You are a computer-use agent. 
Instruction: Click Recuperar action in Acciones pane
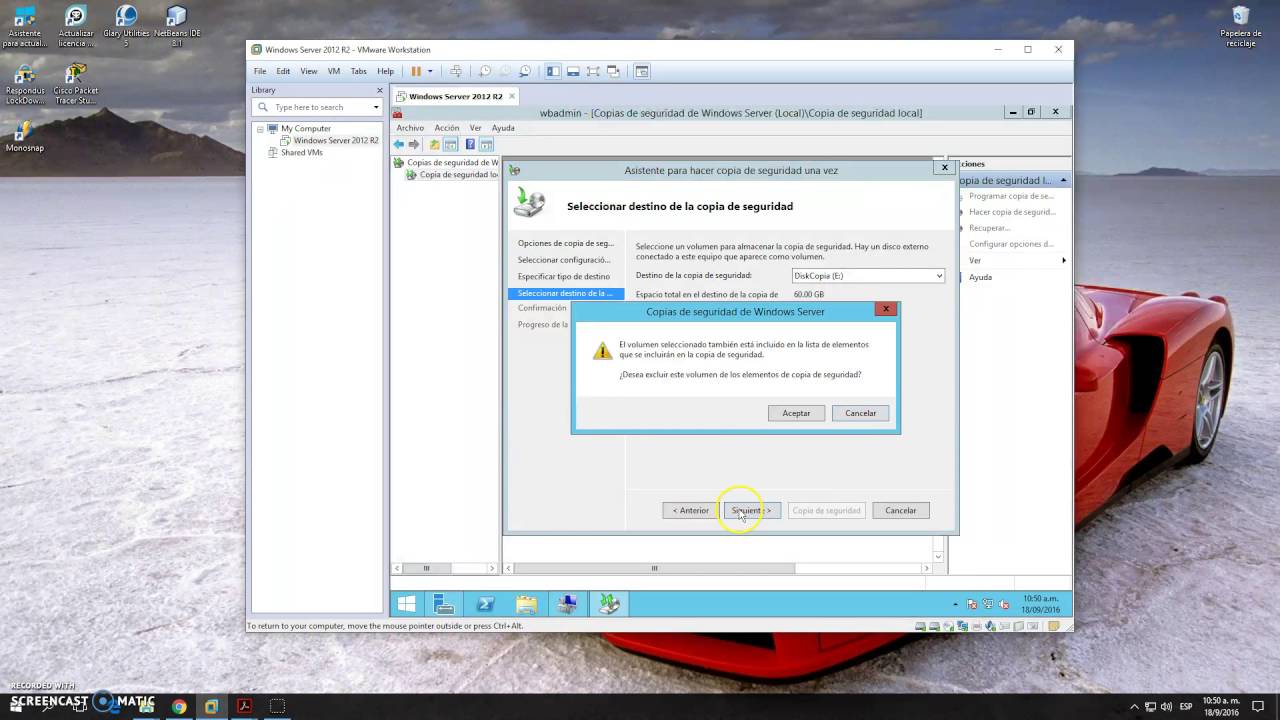click(989, 228)
